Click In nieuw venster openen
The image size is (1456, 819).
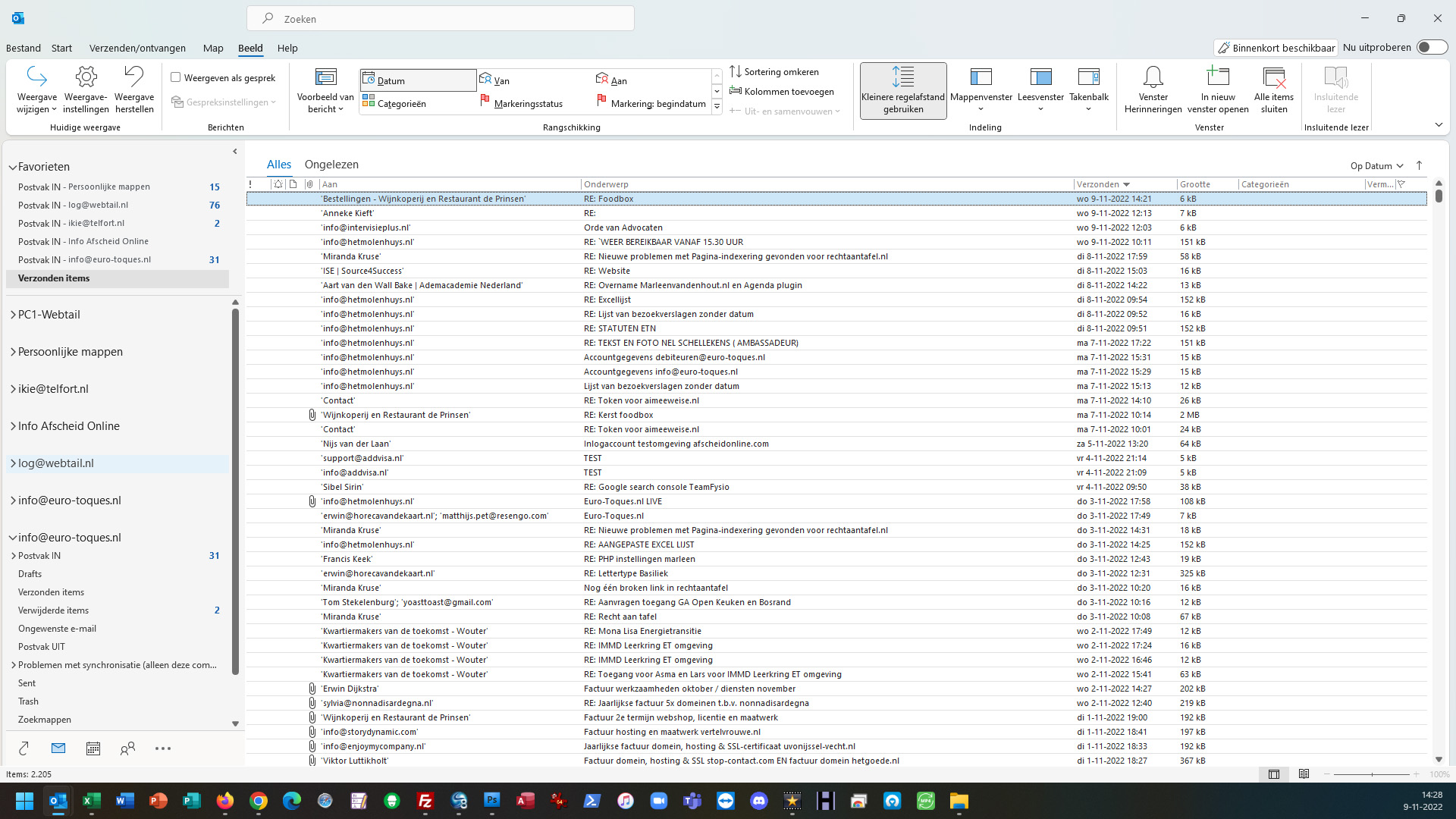click(x=1218, y=89)
